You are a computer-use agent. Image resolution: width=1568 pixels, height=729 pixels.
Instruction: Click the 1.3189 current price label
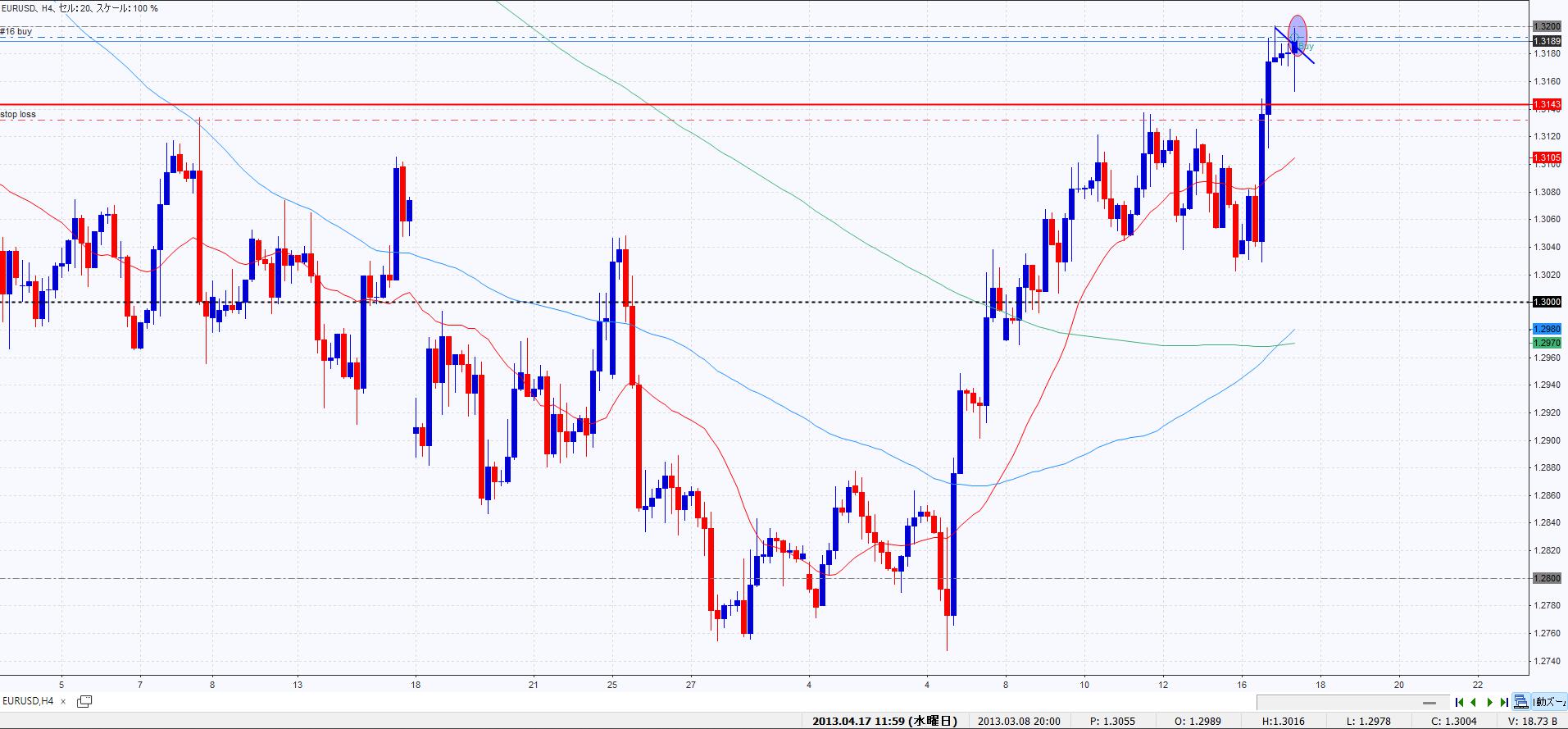click(x=1547, y=41)
